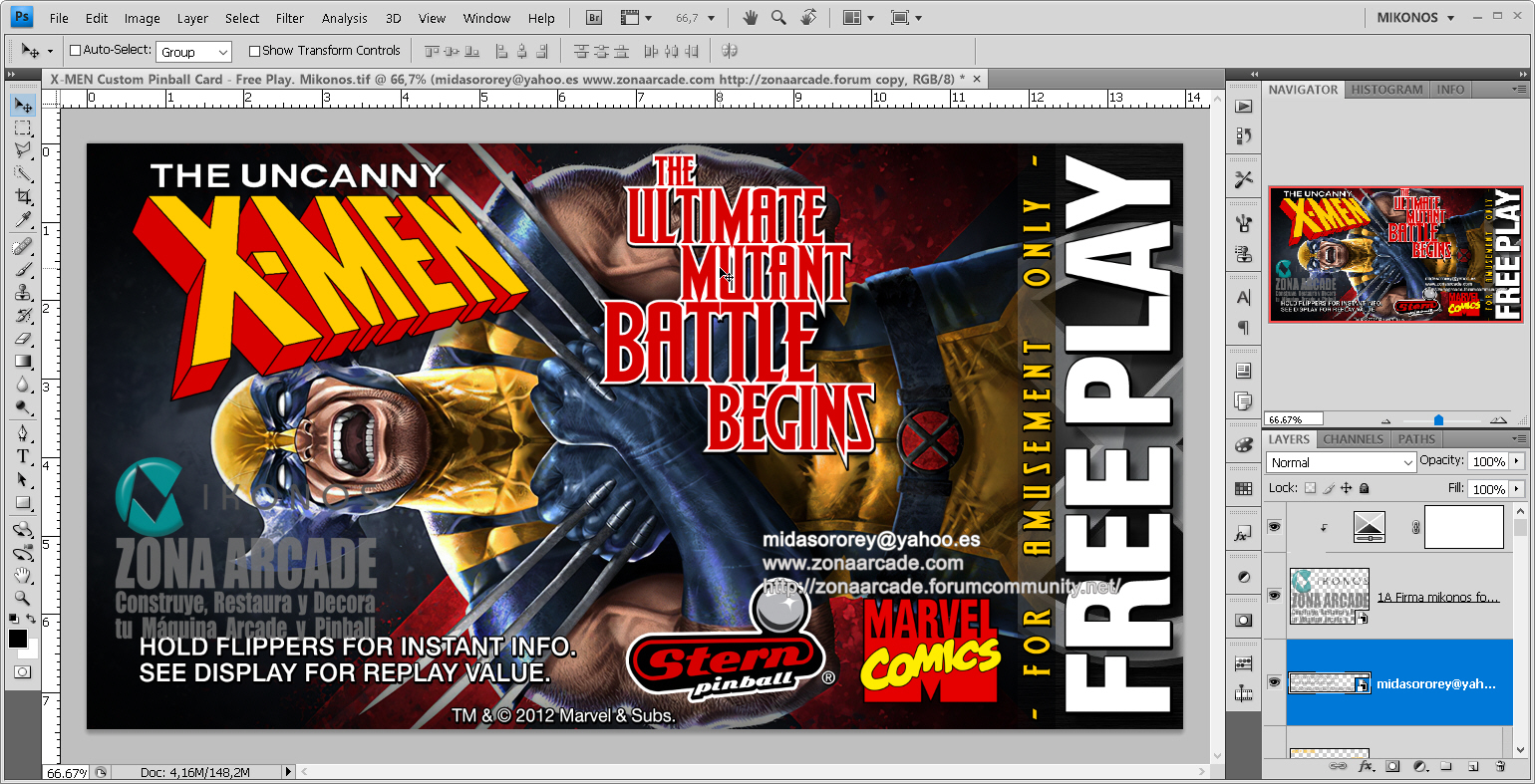The width and height of the screenshot is (1535, 784).
Task: Open the Auto-Select Group dropdown
Action: coord(194,52)
